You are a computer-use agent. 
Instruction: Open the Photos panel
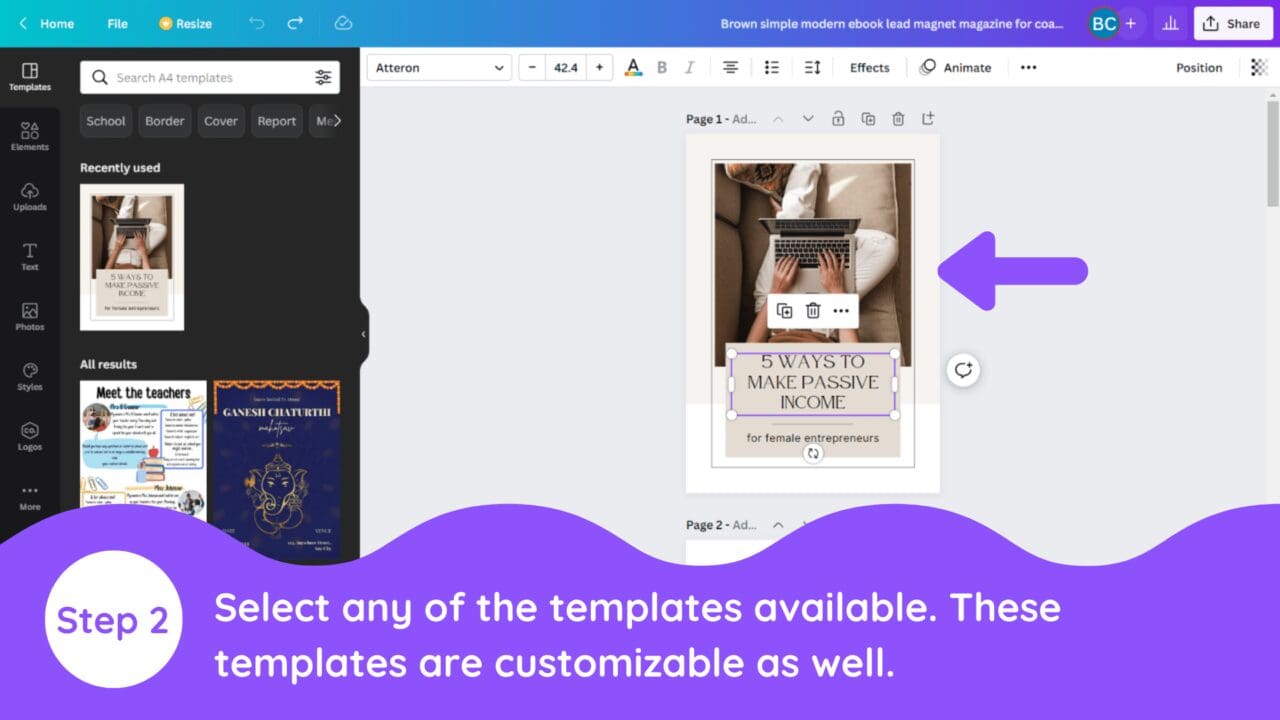click(29, 316)
